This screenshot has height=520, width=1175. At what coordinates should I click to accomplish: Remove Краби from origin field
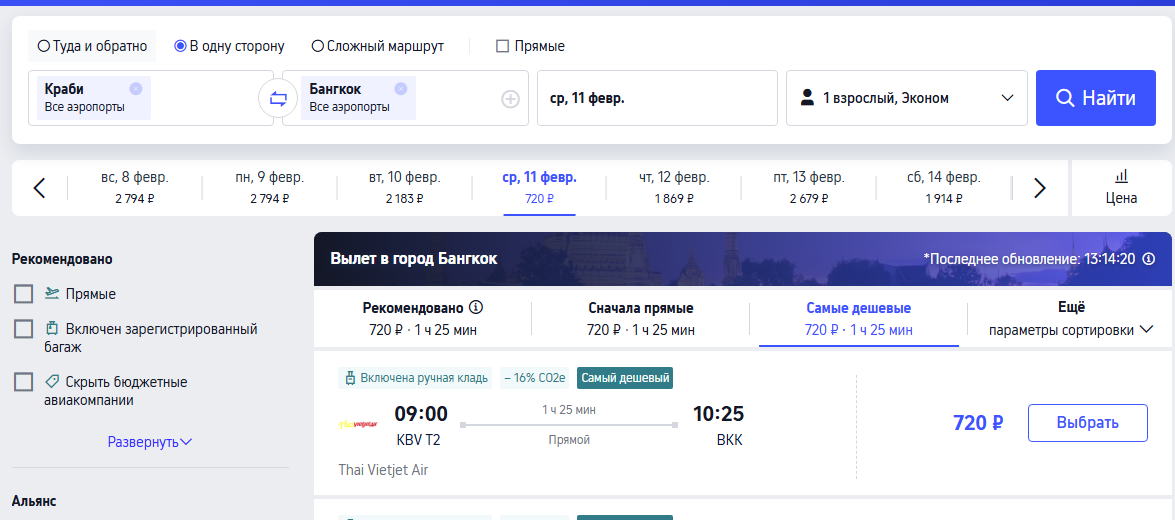click(x=136, y=88)
